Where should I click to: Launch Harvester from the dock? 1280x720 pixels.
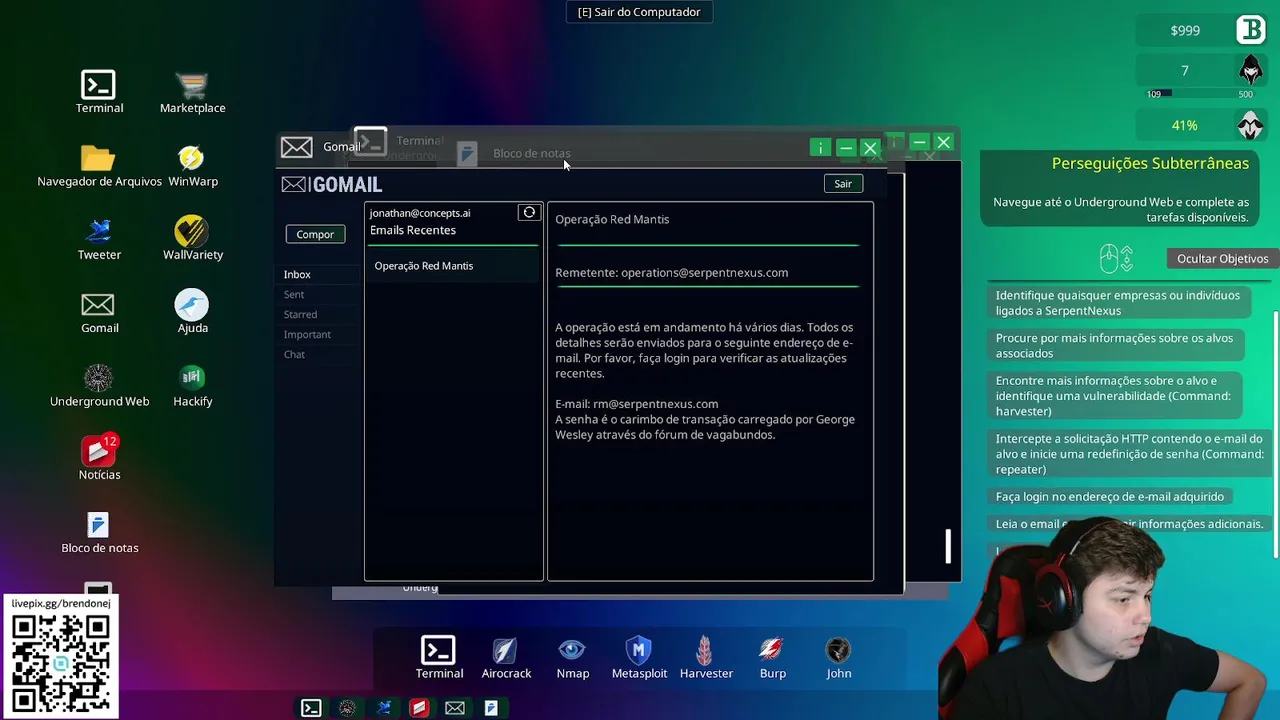click(706, 657)
